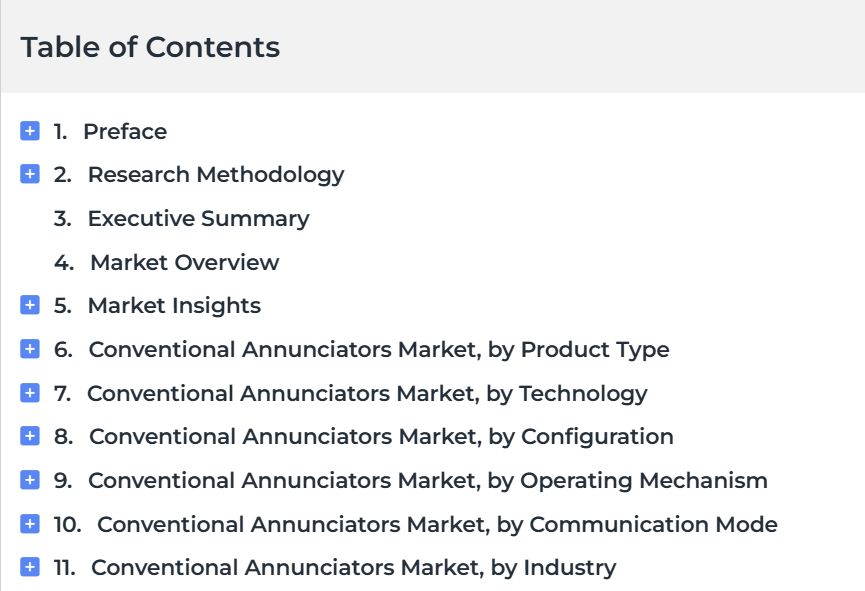This screenshot has height=591, width=865.
Task: Open Conventional Annunciators Market, by Configuration
Action: coord(381,437)
